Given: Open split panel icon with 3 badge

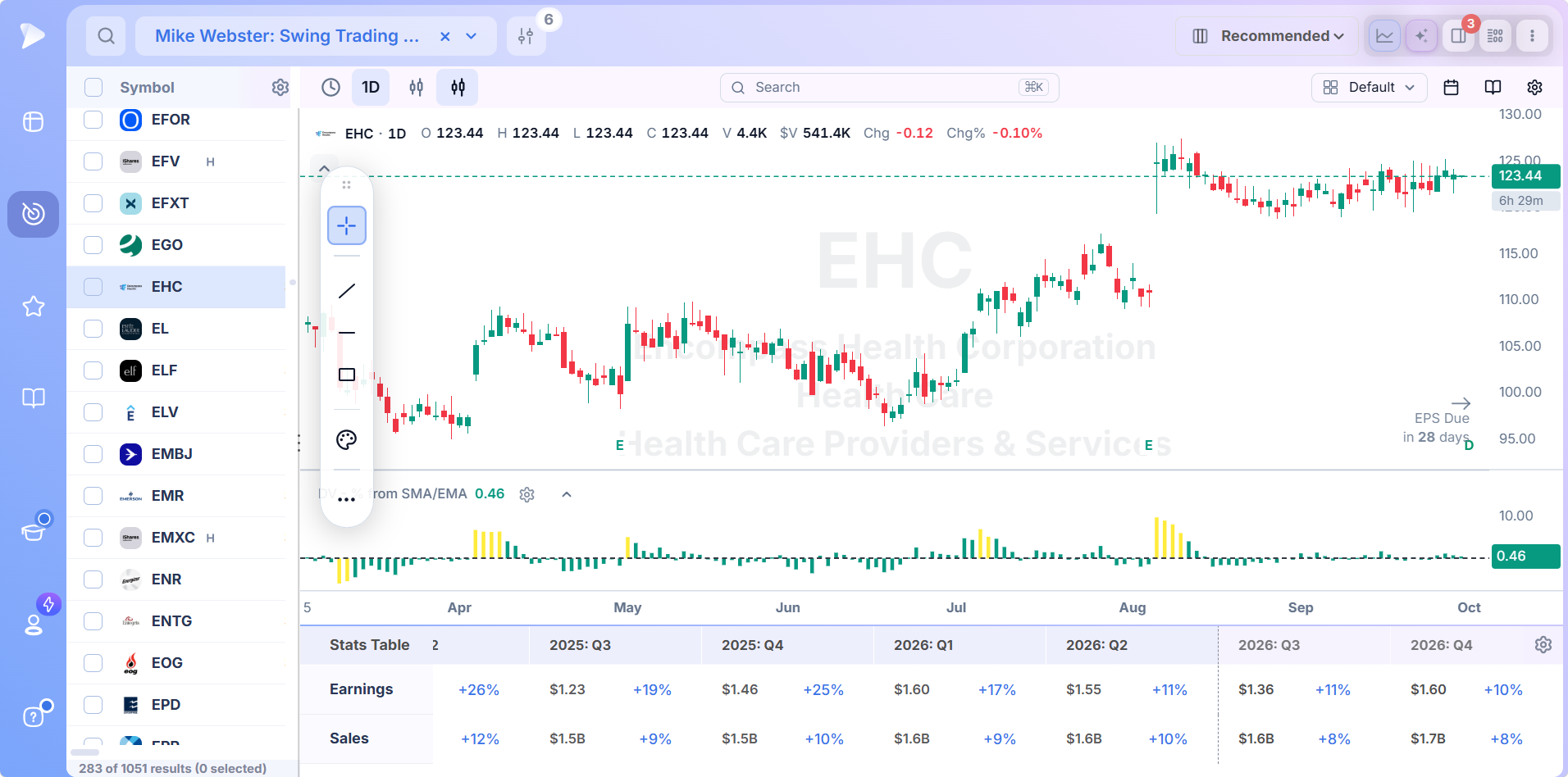Looking at the screenshot, I should pos(1458,36).
